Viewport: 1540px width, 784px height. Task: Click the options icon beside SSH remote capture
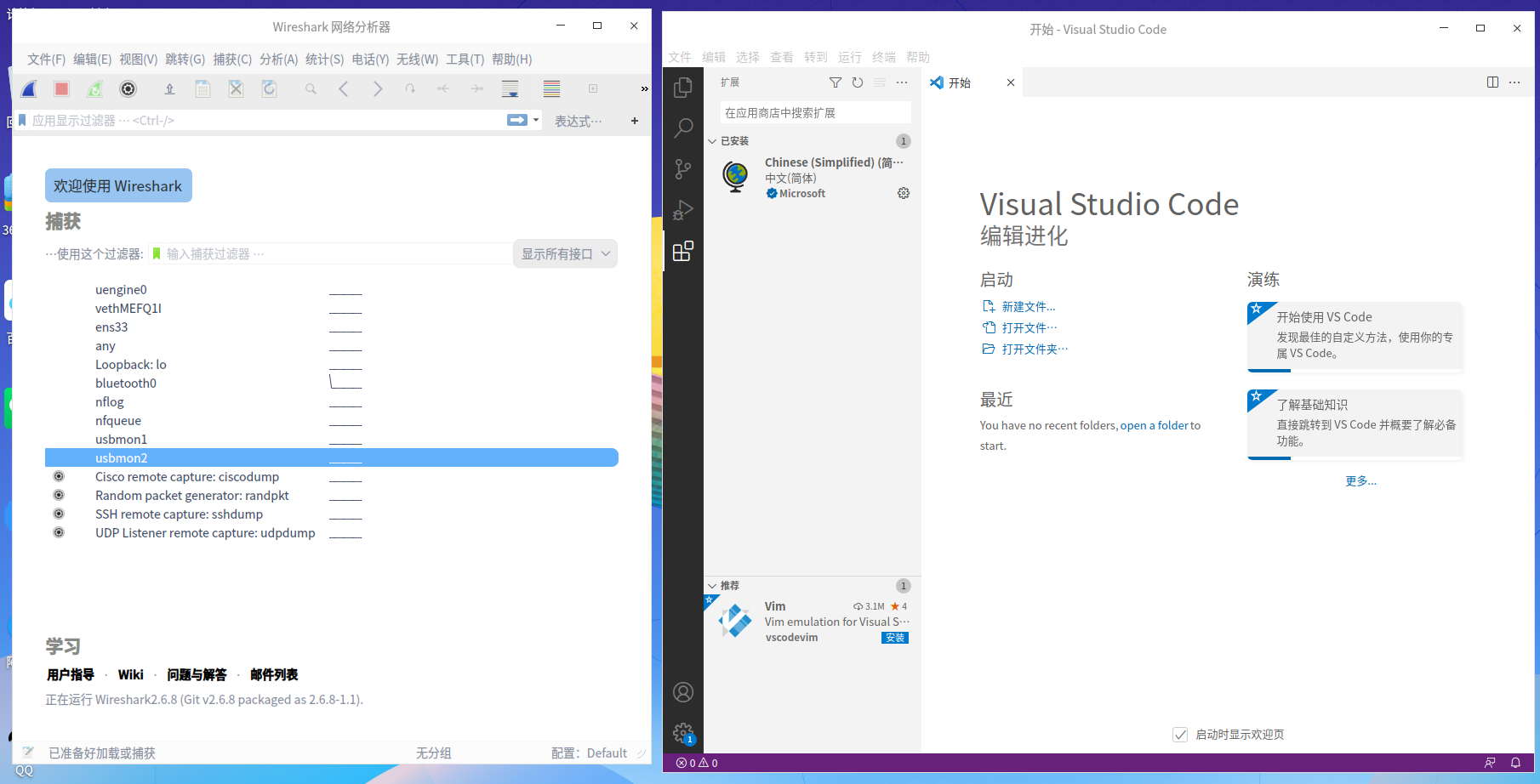59,514
